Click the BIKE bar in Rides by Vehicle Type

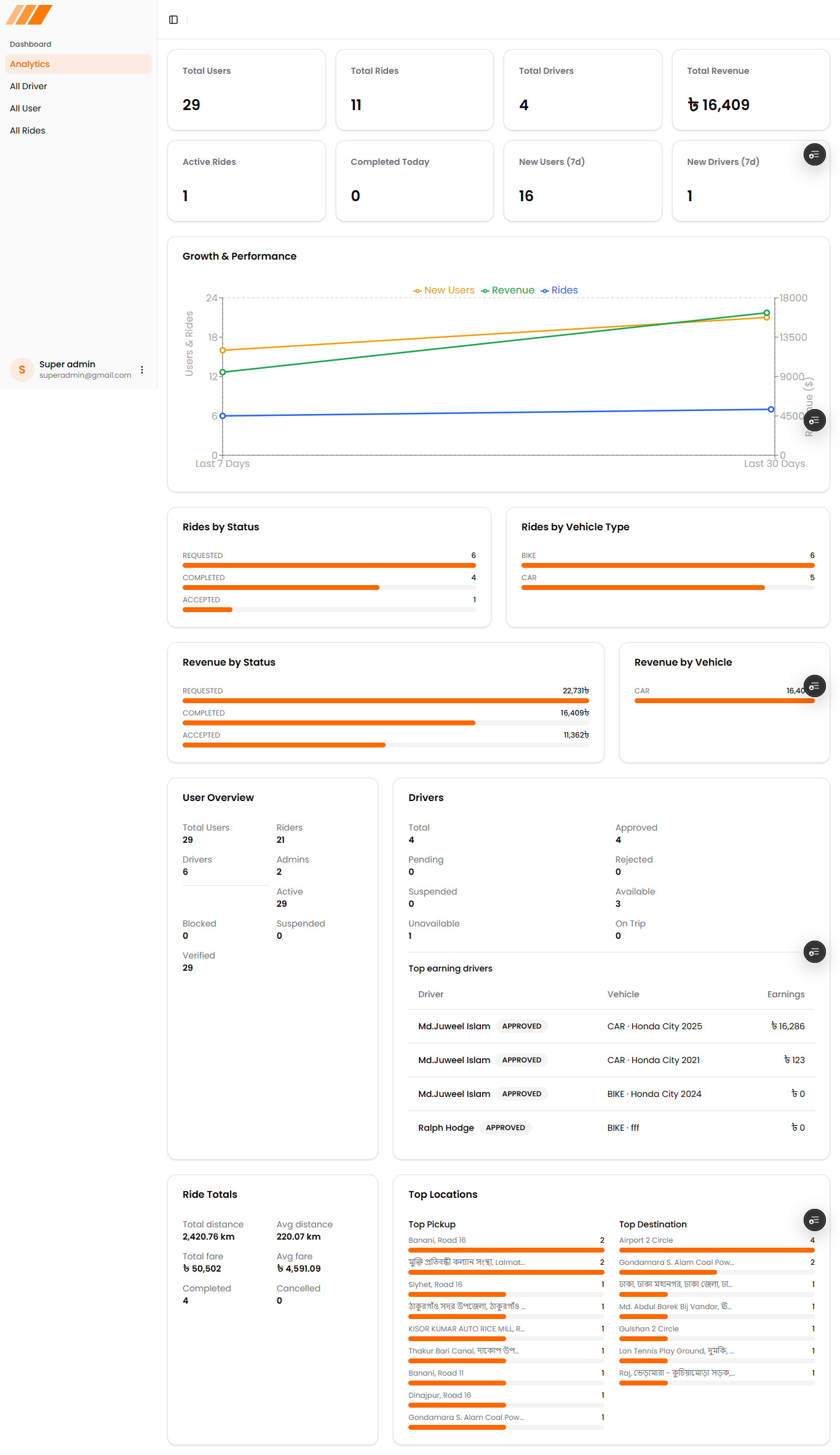(668, 565)
